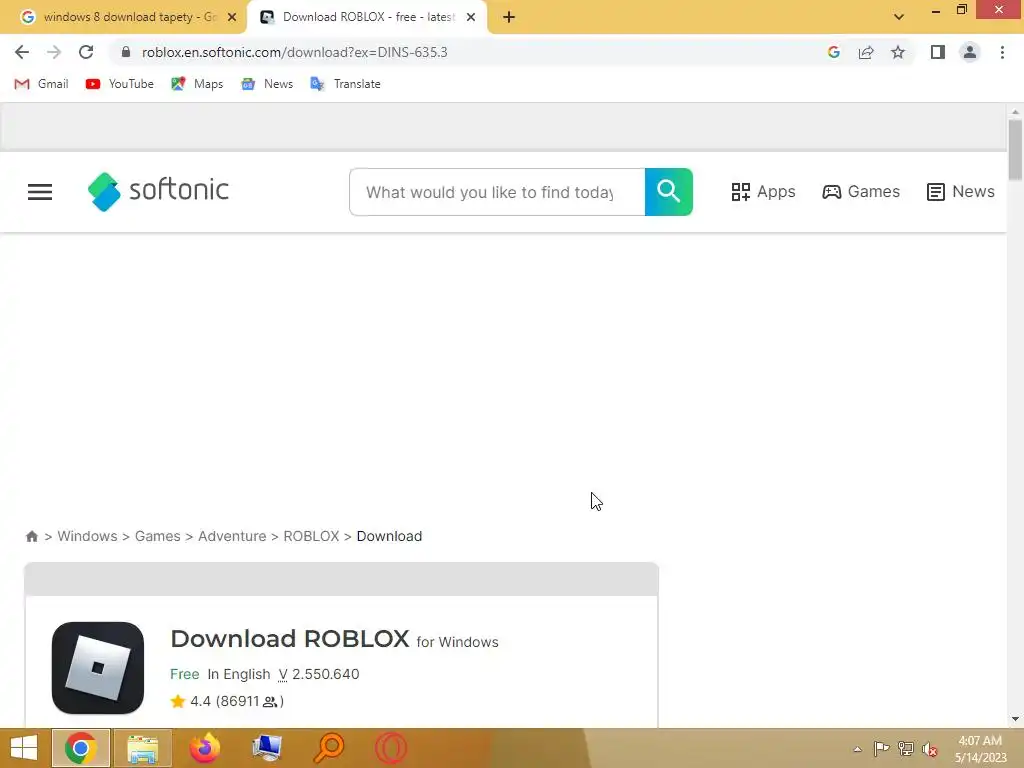Click the home icon in the breadcrumb
Image resolution: width=1024 pixels, height=768 pixels.
tap(31, 536)
